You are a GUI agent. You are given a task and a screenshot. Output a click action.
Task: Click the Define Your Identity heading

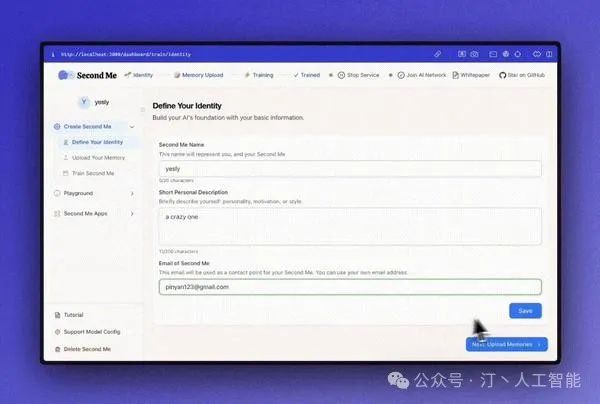tap(187, 106)
